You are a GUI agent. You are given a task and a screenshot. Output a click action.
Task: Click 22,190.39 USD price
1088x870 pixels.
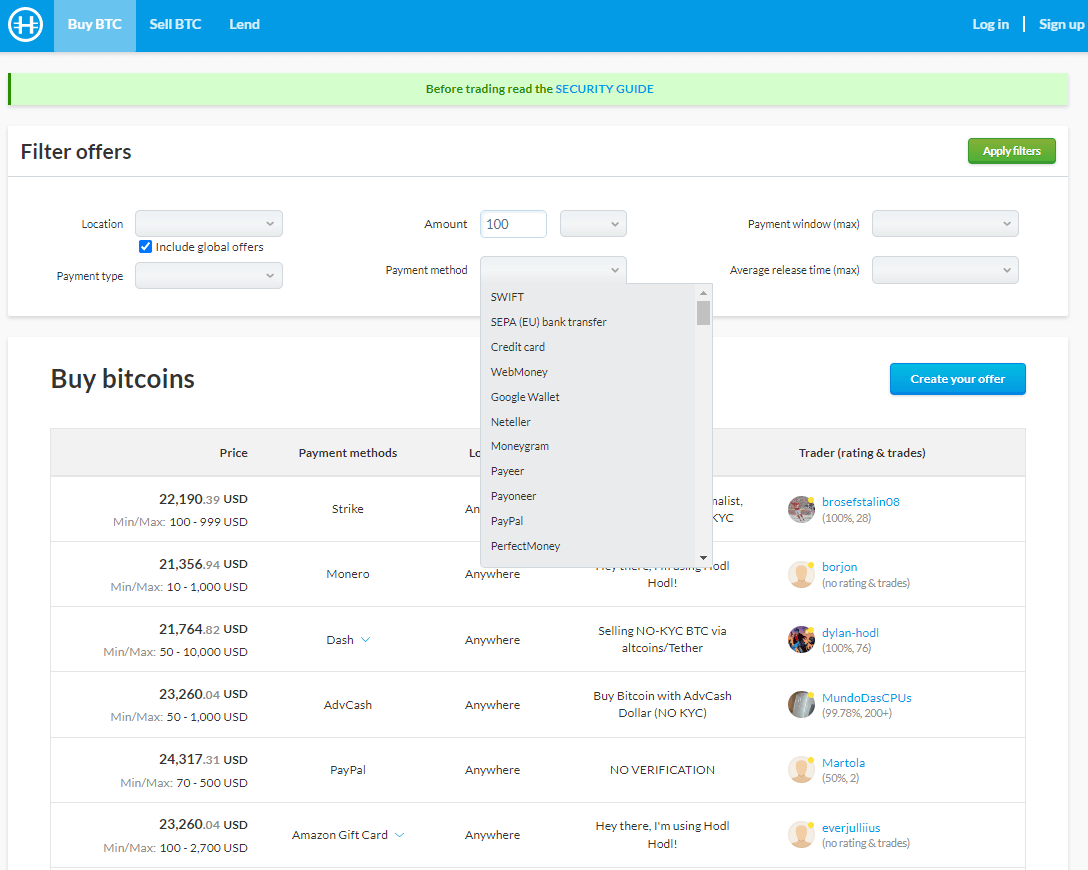click(x=203, y=499)
